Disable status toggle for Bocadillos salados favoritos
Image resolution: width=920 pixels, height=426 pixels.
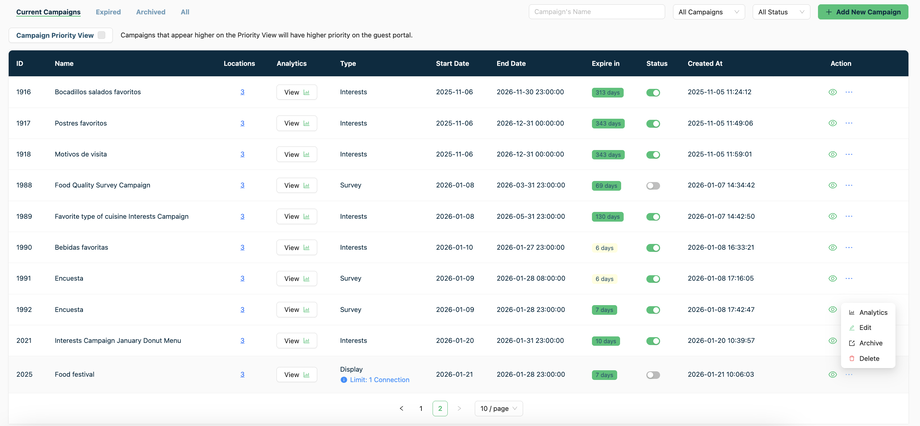click(x=653, y=92)
